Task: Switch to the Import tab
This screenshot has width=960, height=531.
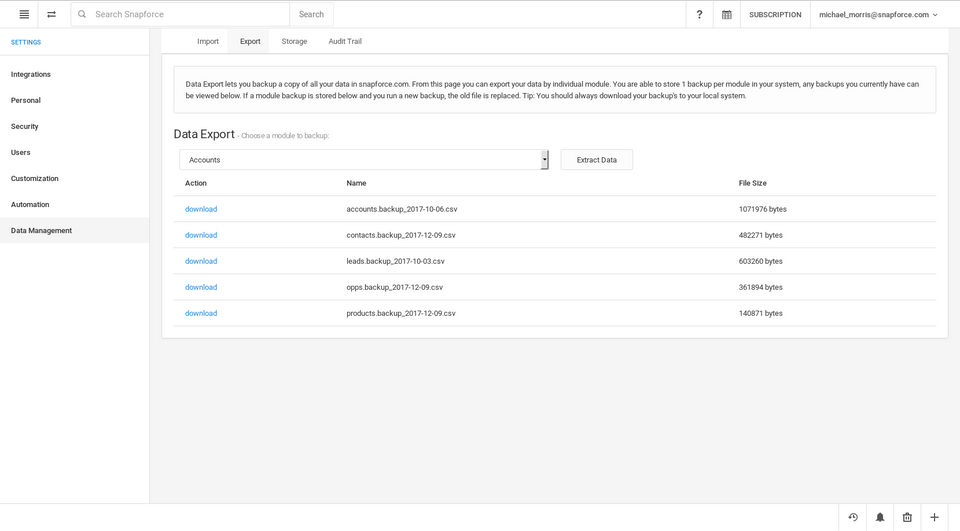Action: point(208,41)
